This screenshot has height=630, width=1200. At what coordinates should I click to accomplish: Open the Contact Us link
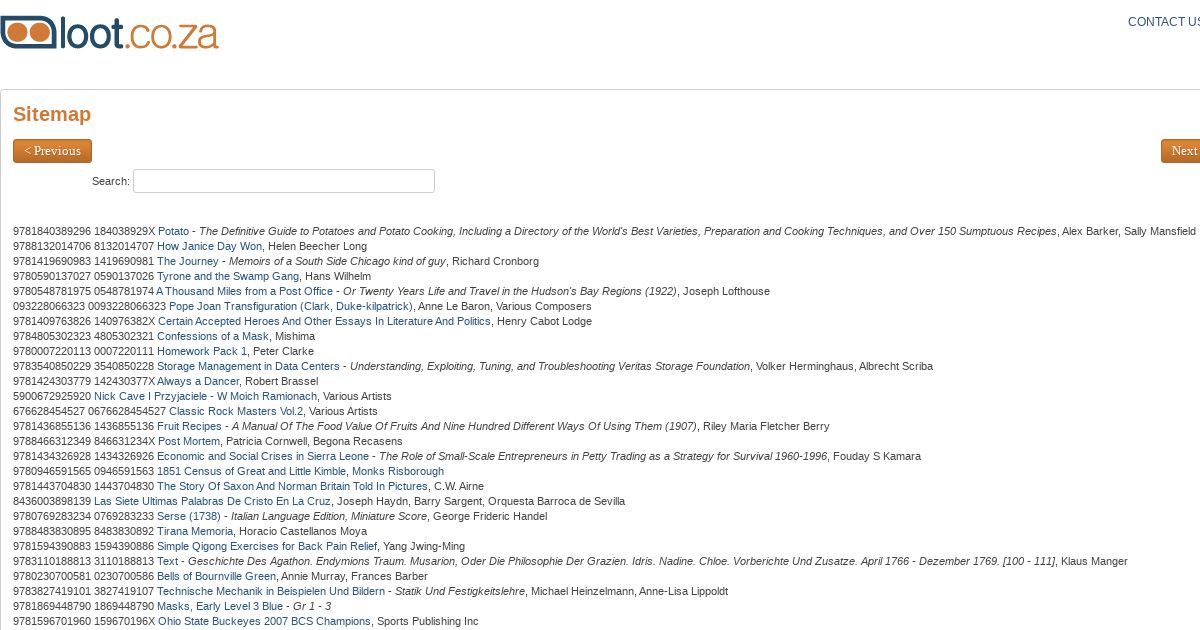(x=1164, y=22)
